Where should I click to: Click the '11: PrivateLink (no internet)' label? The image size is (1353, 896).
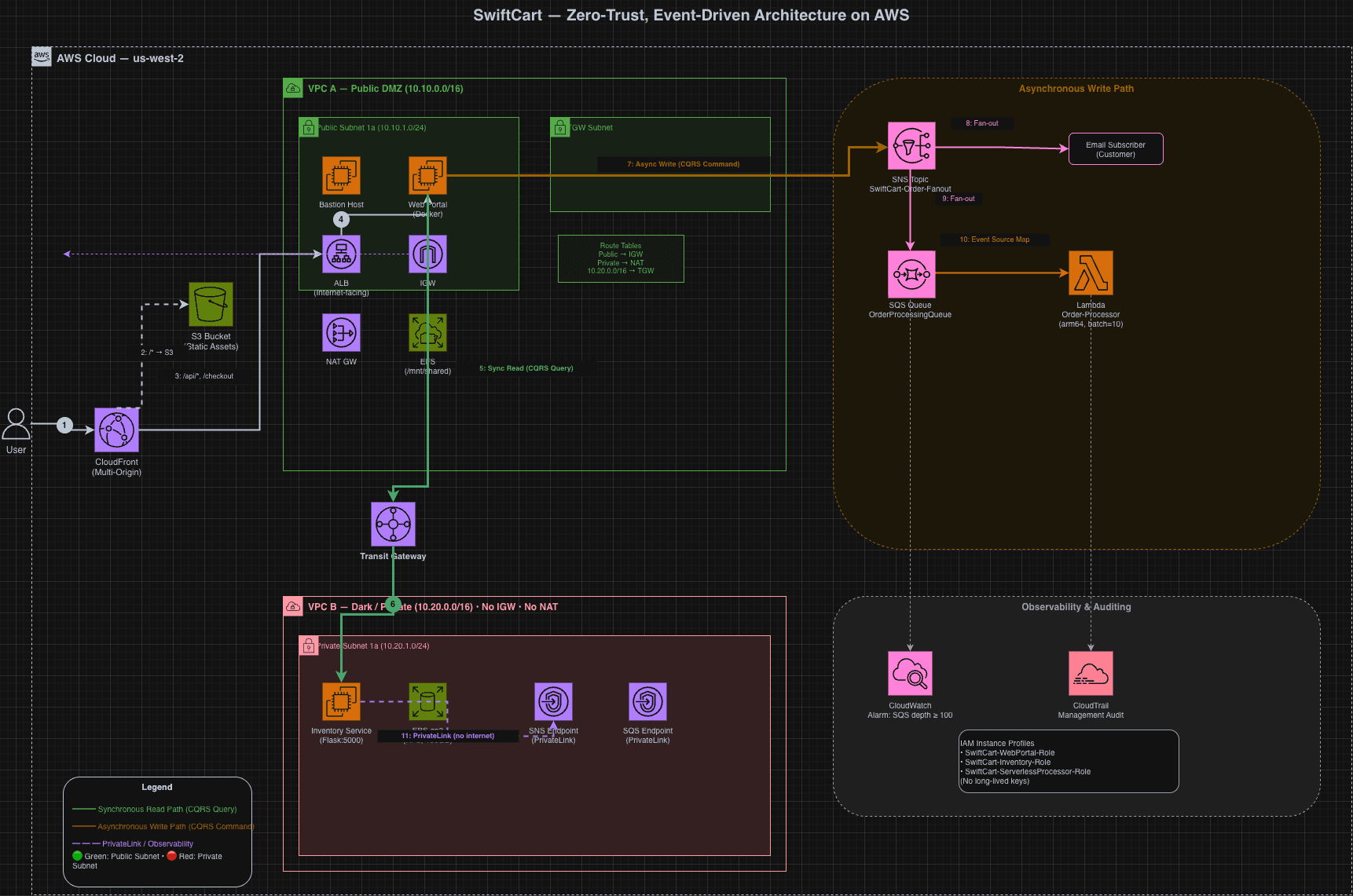(x=448, y=736)
